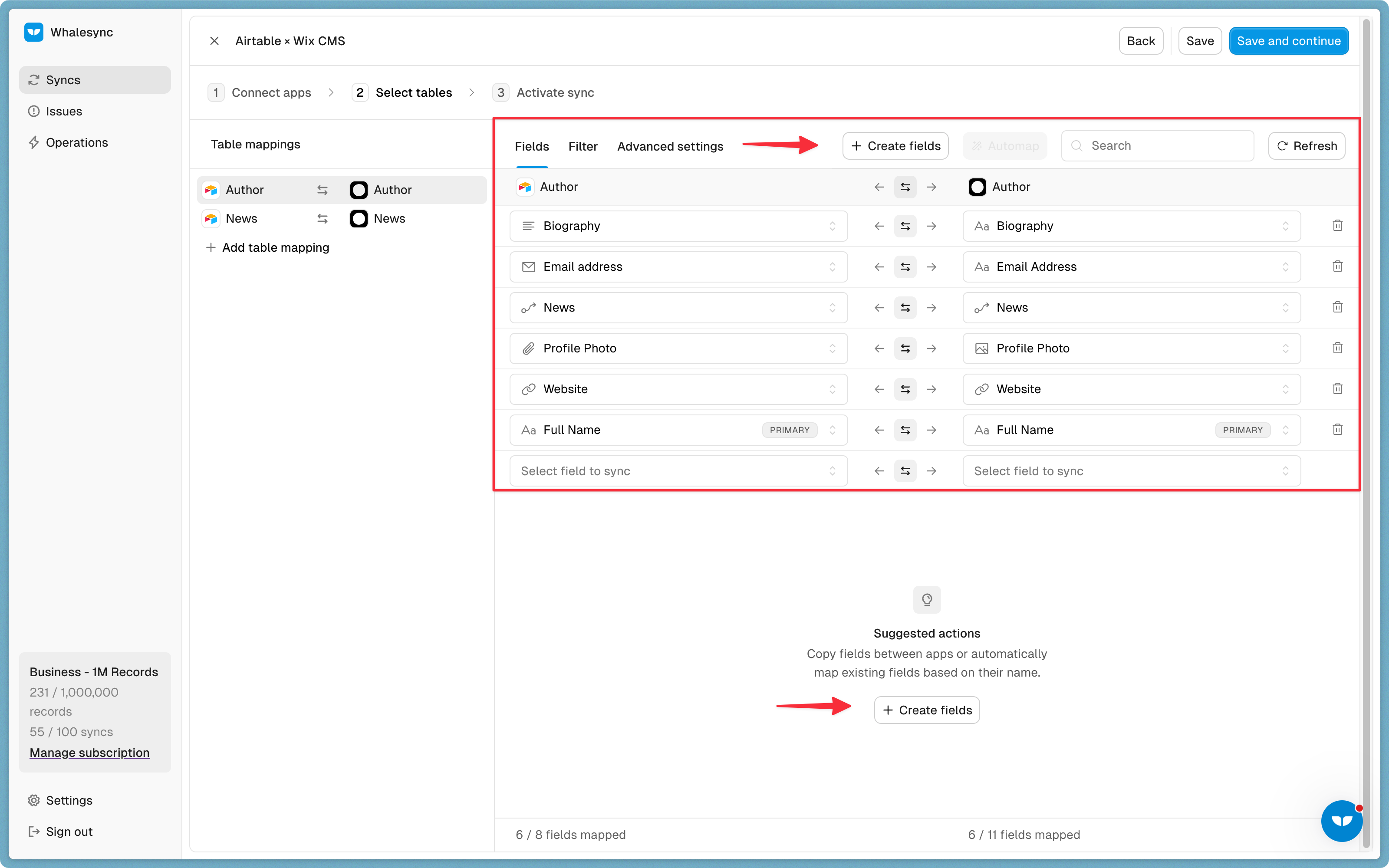Set Author table header sync to left arrow

click(879, 187)
